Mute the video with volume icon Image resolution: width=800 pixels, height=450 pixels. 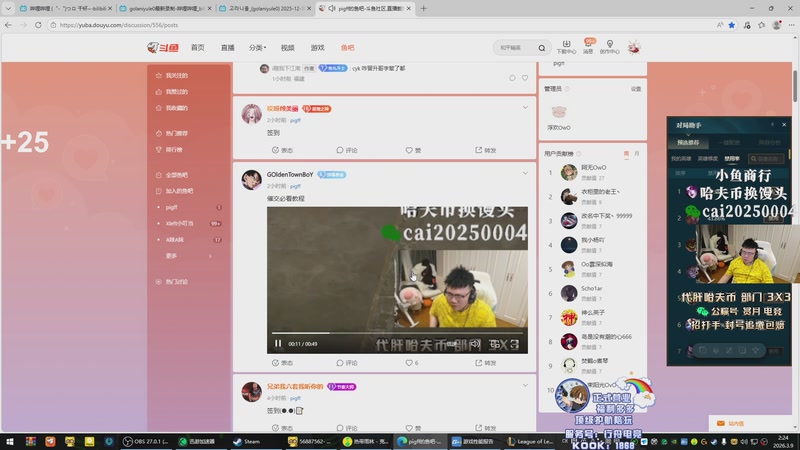pos(475,344)
